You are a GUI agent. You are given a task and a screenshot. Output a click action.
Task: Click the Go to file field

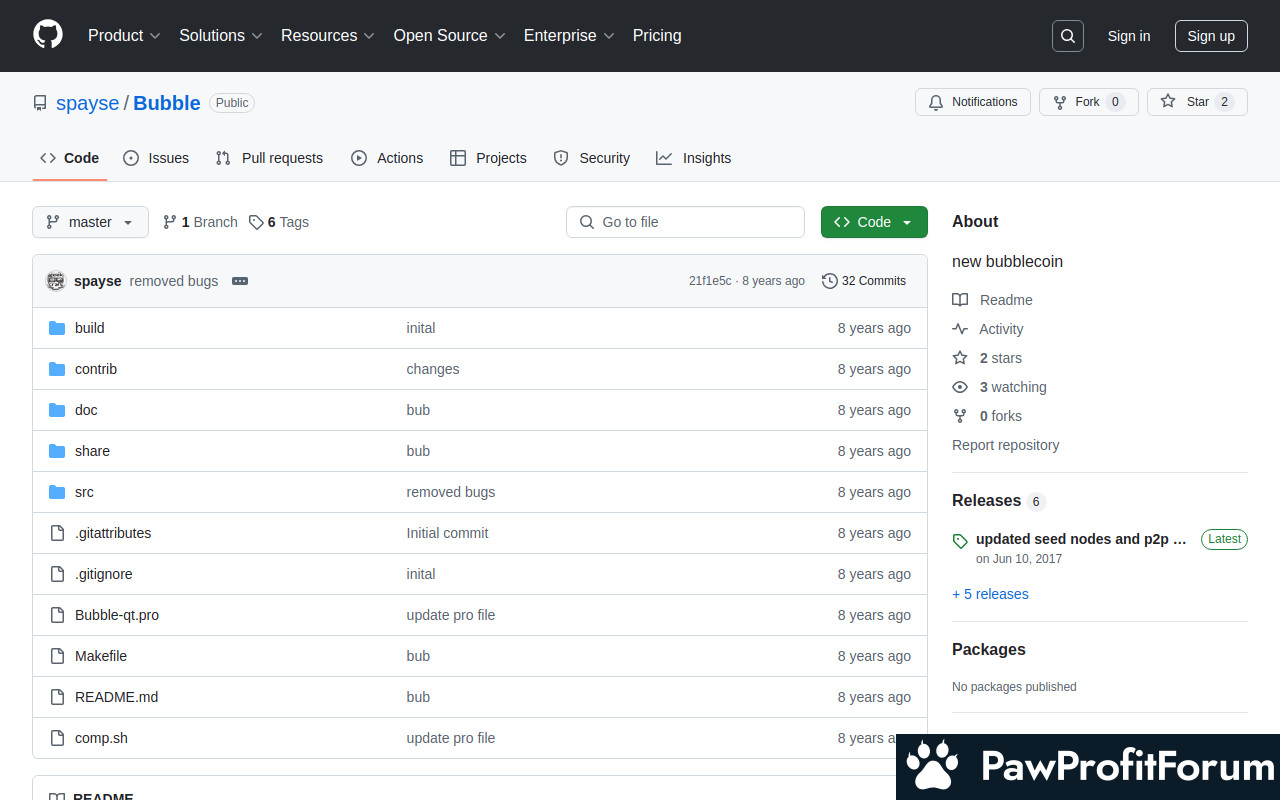point(685,222)
